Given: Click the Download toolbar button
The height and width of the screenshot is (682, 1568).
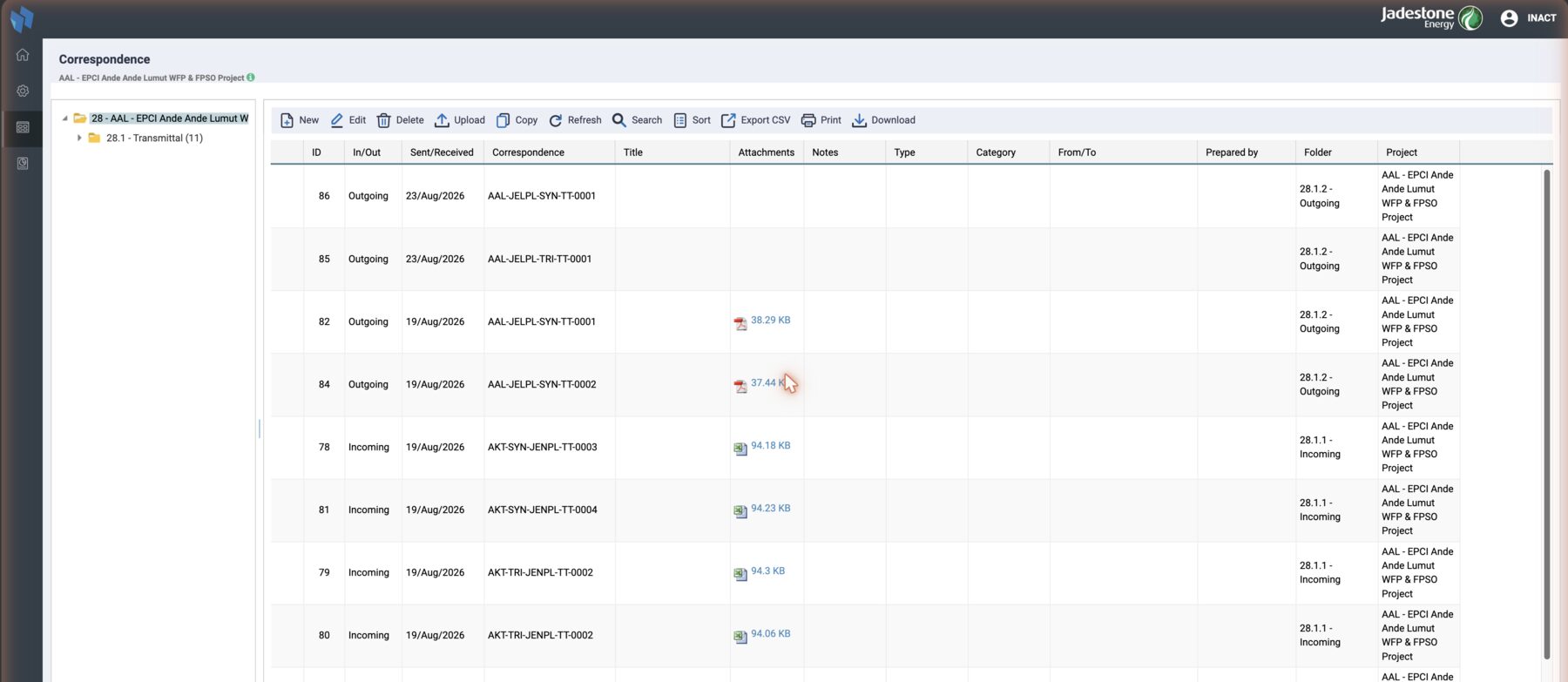Looking at the screenshot, I should tap(883, 120).
